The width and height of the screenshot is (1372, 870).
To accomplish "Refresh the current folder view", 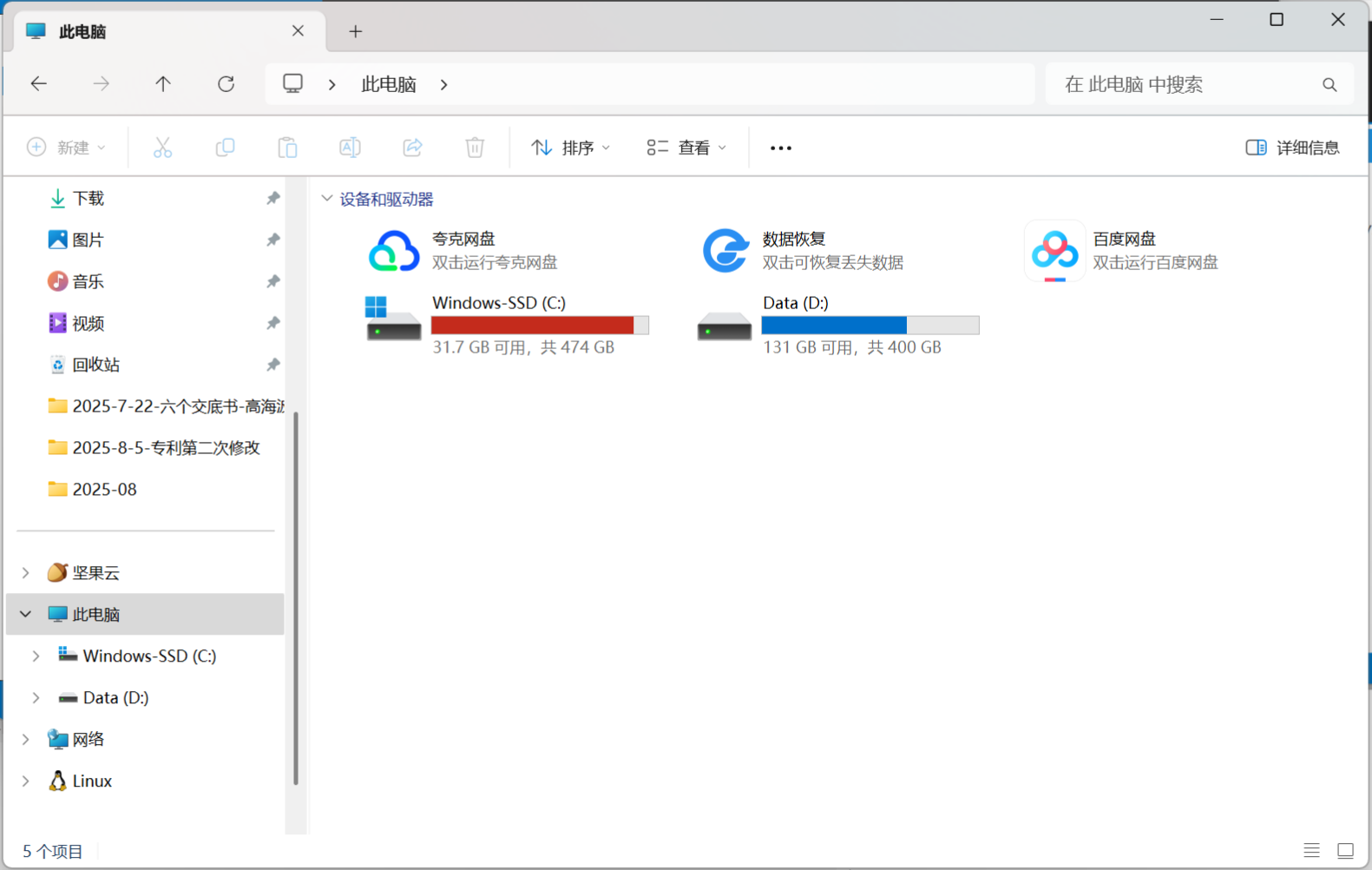I will tap(226, 84).
